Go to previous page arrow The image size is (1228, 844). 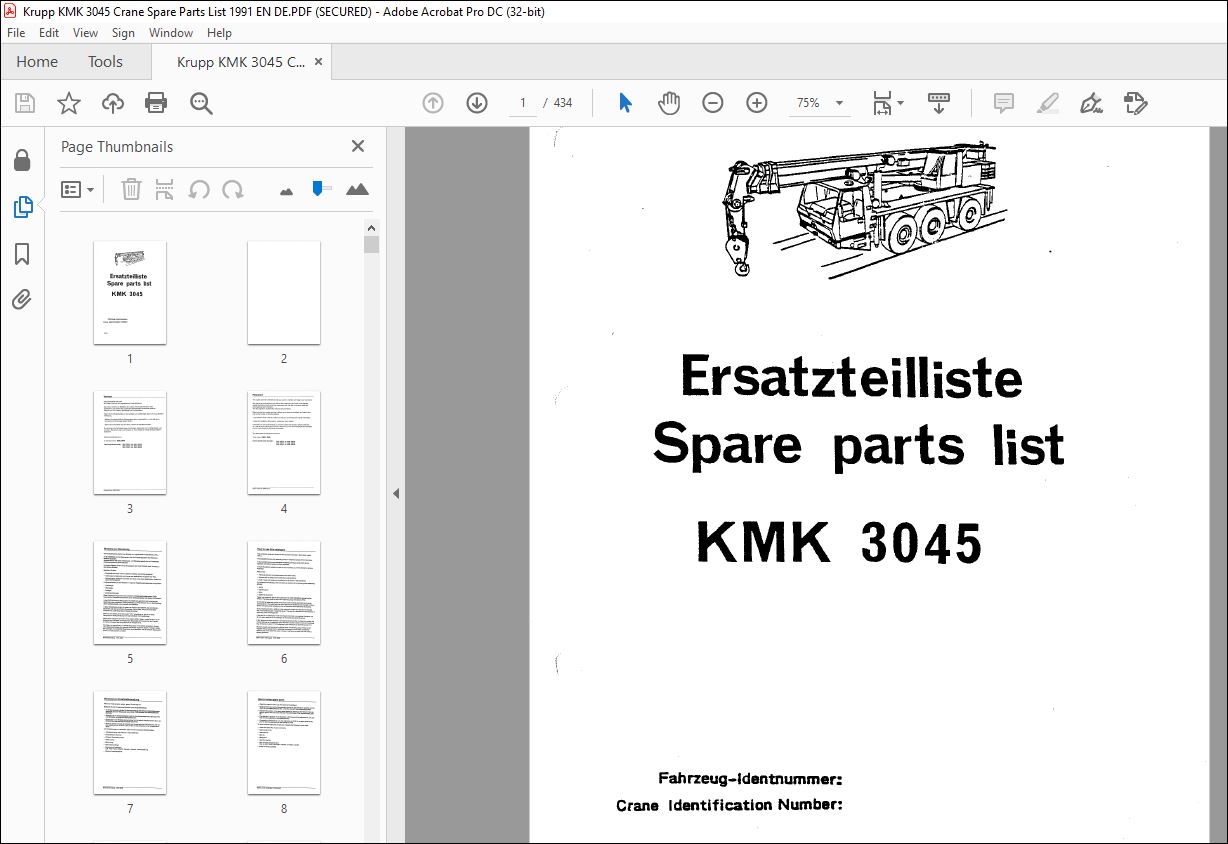tap(433, 103)
